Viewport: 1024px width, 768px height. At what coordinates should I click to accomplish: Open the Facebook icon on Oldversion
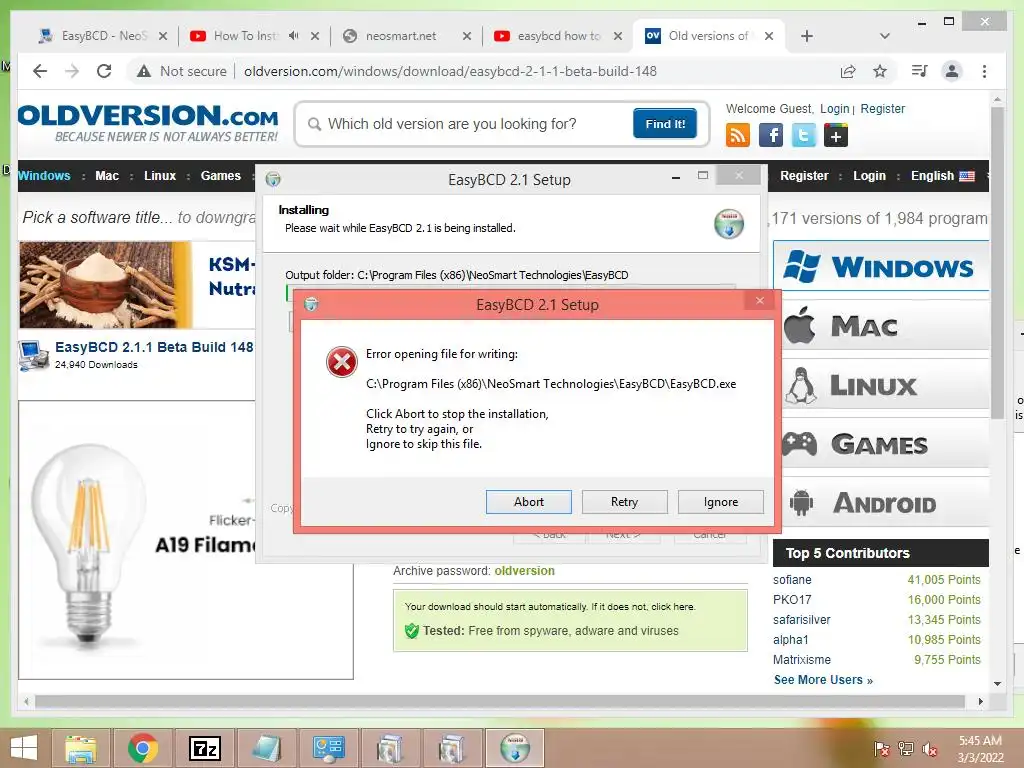[x=771, y=135]
